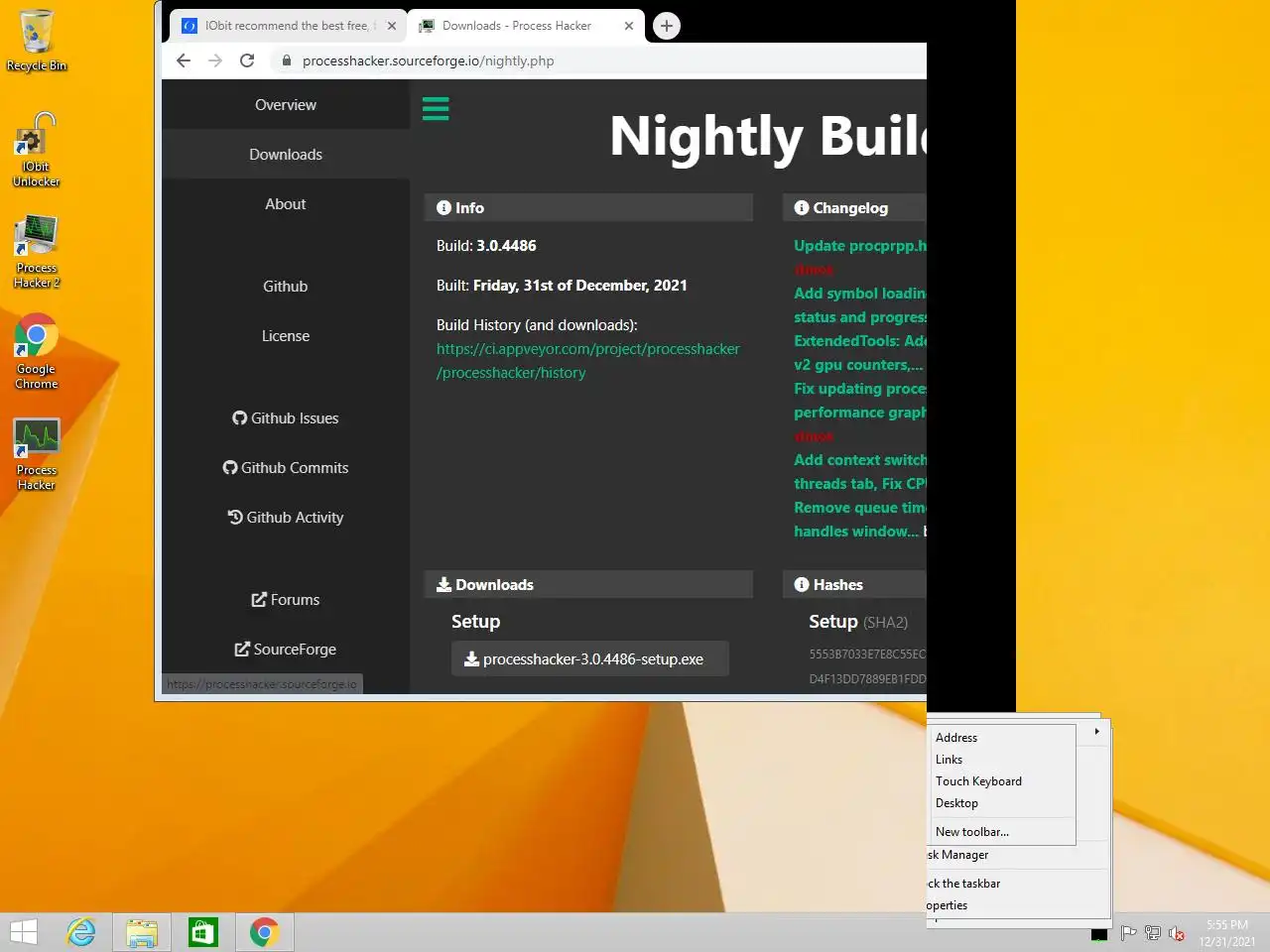Download processhacker-3.0.4486-setup.exe
This screenshot has width=1270, height=952.
tap(590, 658)
